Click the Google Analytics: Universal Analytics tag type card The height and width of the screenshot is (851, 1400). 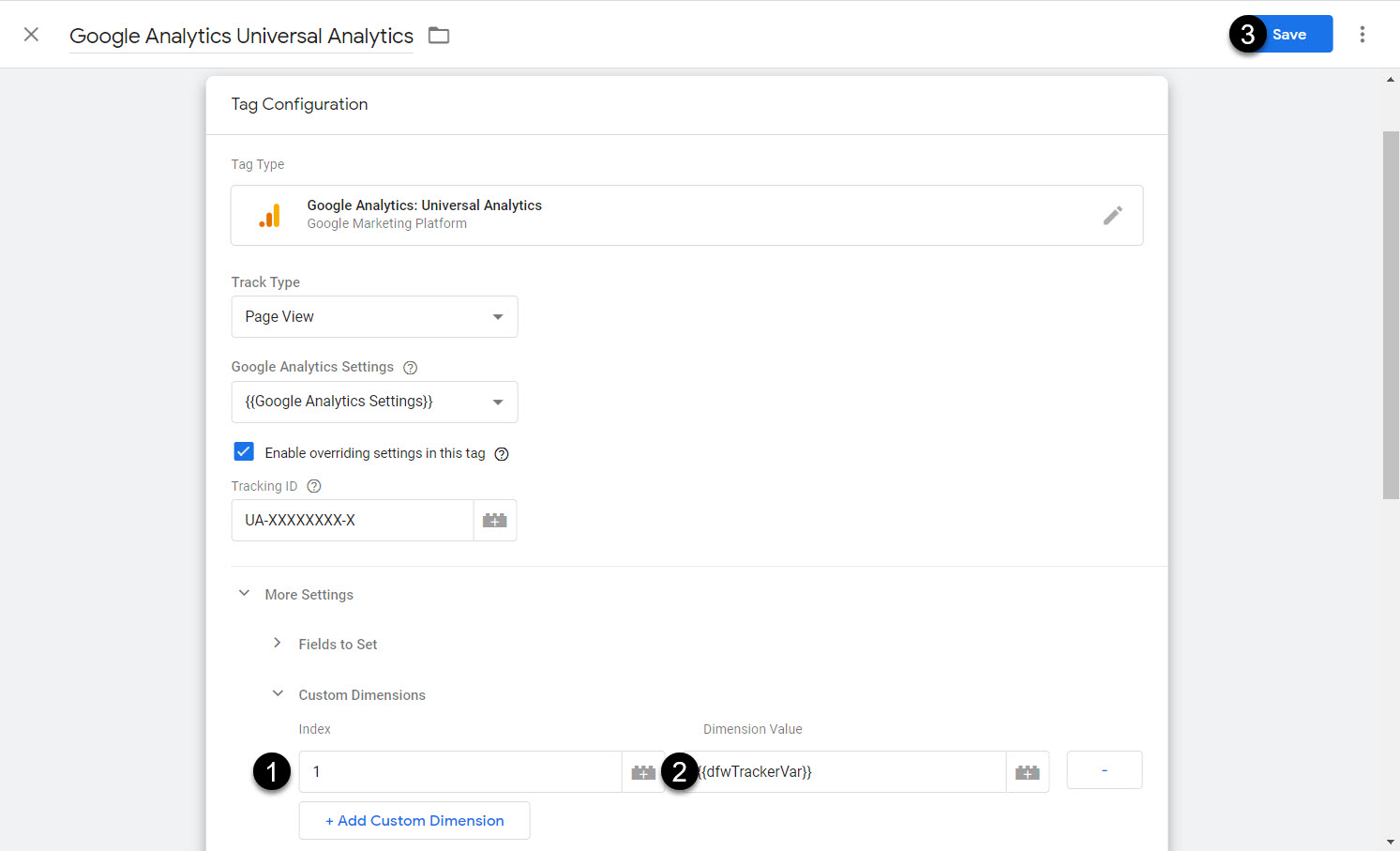(686, 216)
